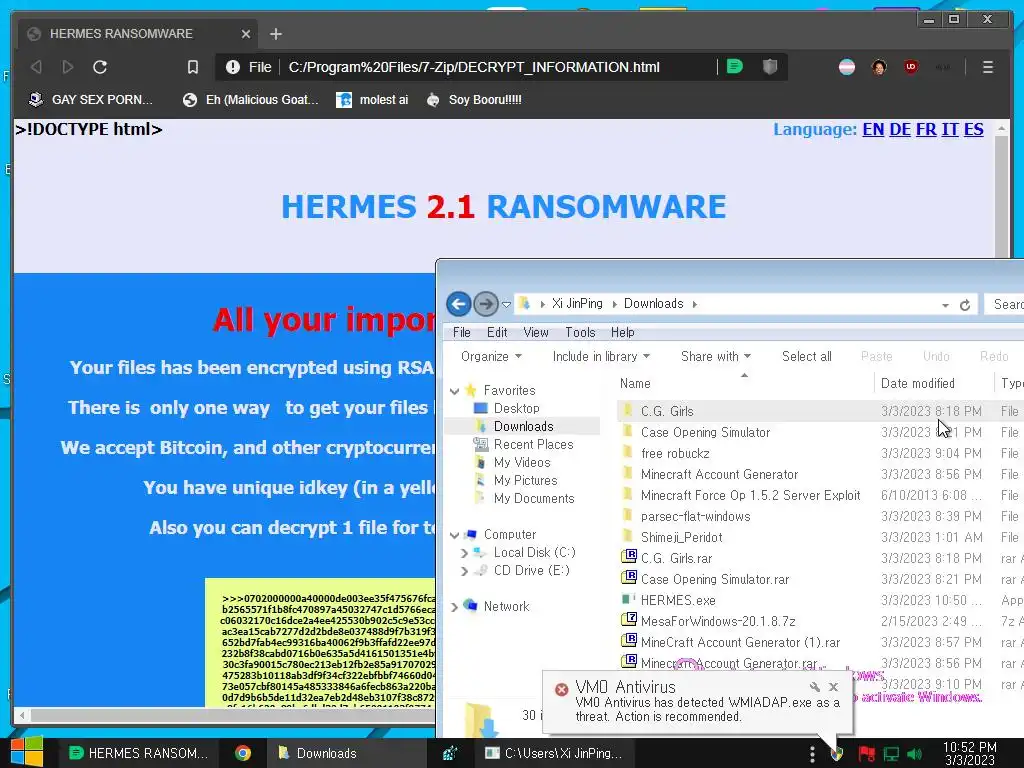This screenshot has height=768, width=1024.
Task: Switch ransom note language to ES
Action: coord(973,129)
